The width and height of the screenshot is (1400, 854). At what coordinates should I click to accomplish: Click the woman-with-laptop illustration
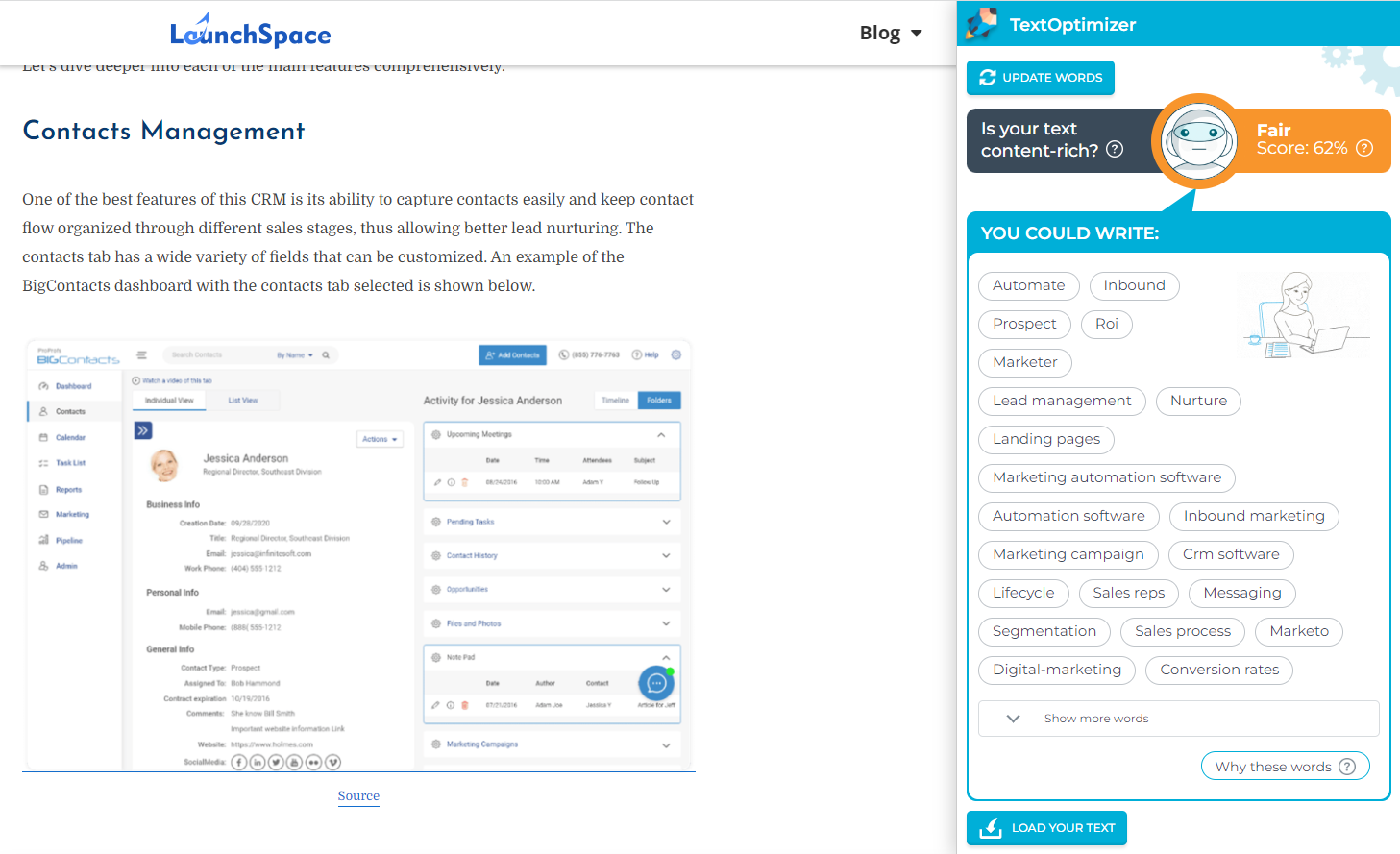coord(1307,314)
